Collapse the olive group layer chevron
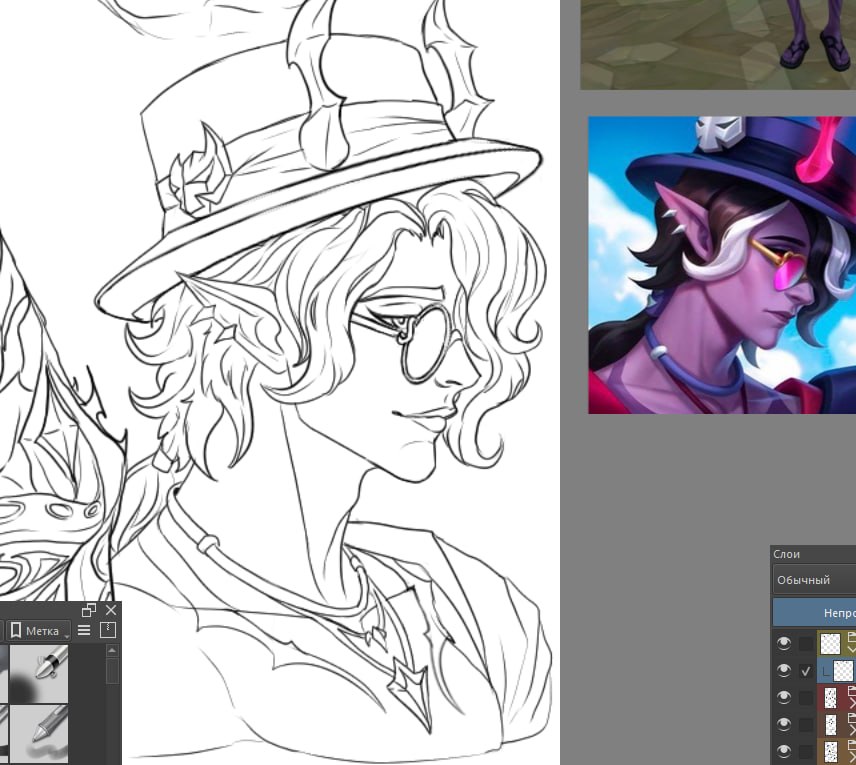The image size is (856, 765). (x=851, y=649)
